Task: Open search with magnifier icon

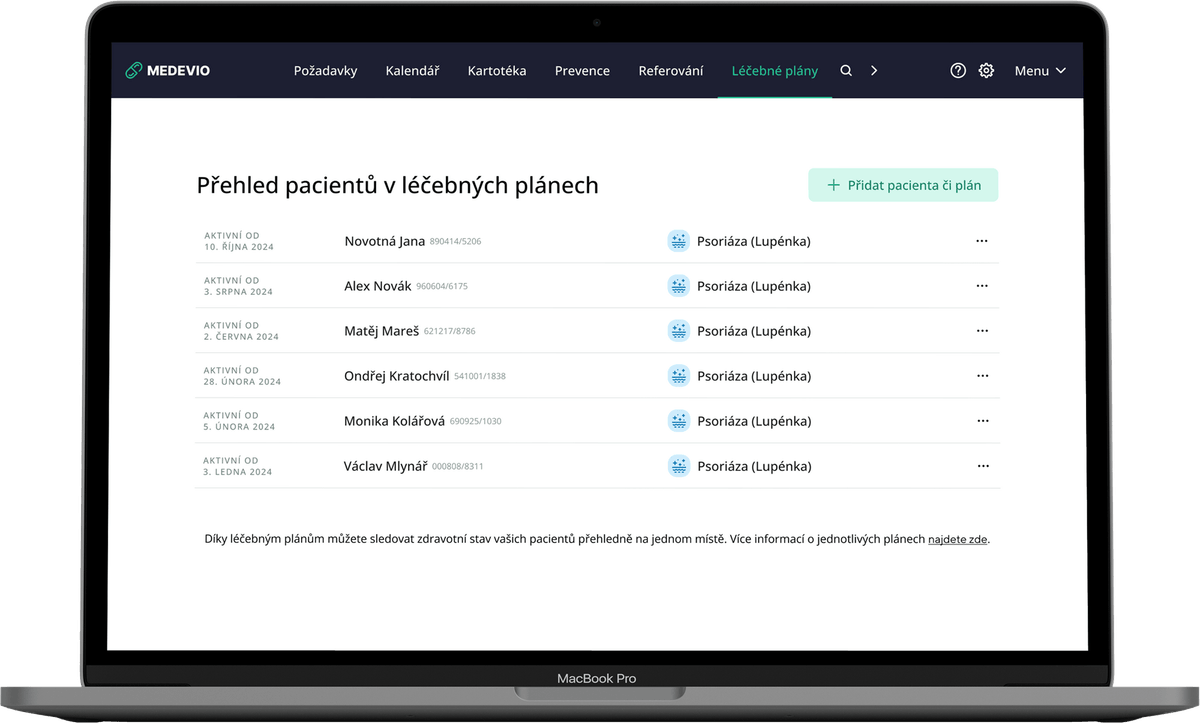Action: point(846,71)
